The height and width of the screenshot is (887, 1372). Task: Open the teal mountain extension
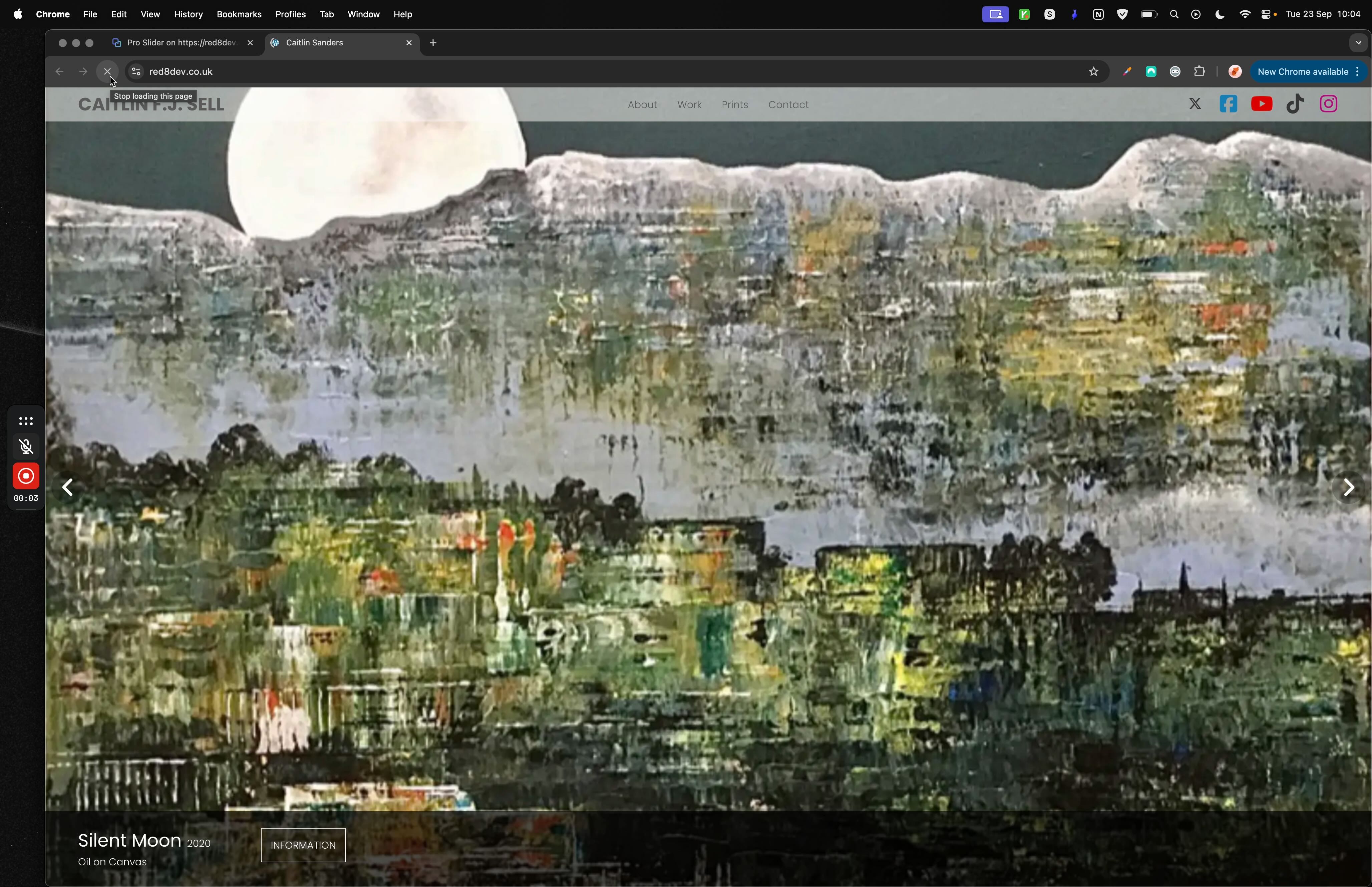point(1151,71)
